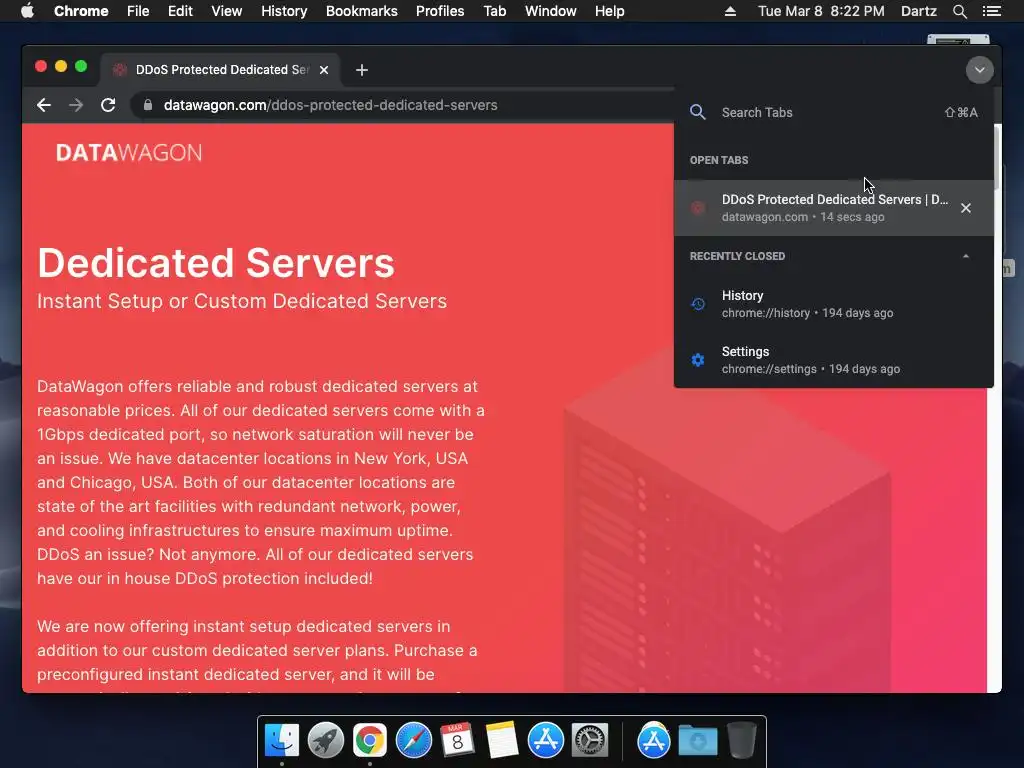The height and width of the screenshot is (768, 1024).
Task: Switch to the DDoS Protected Dedicated Servers open tab entry
Action: [834, 208]
